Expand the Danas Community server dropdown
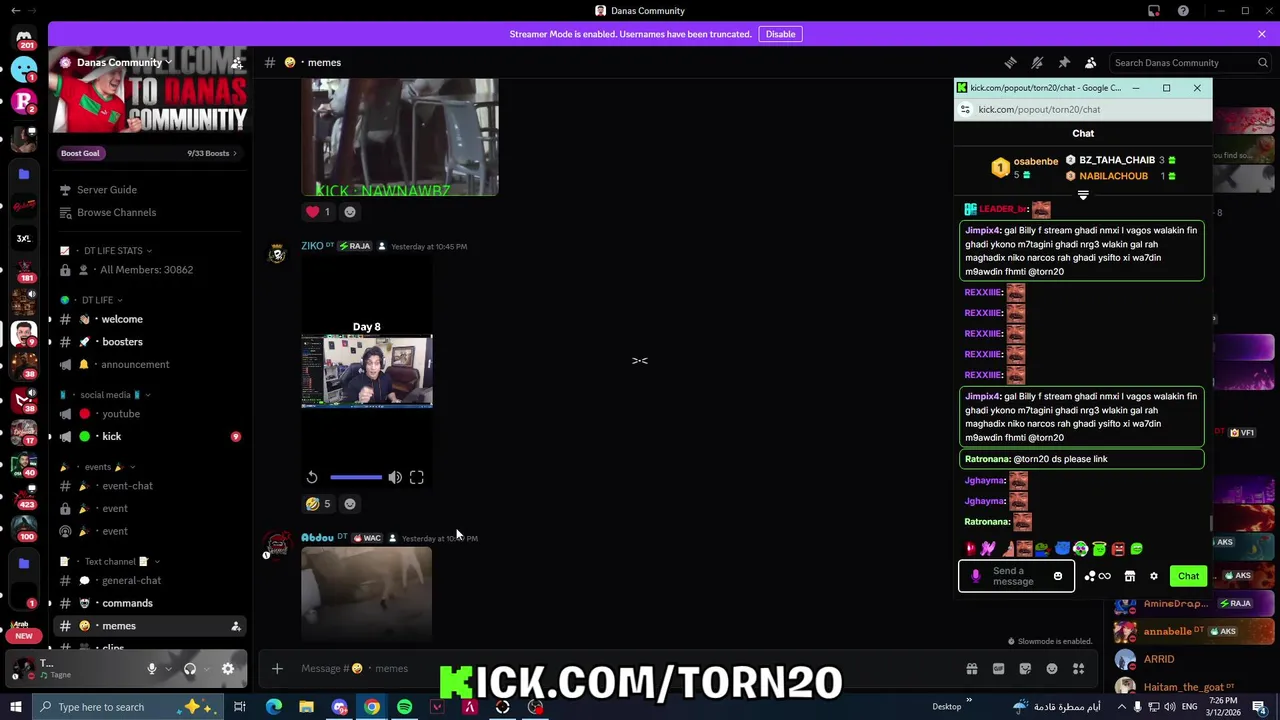This screenshot has width=1280, height=720. [x=124, y=62]
